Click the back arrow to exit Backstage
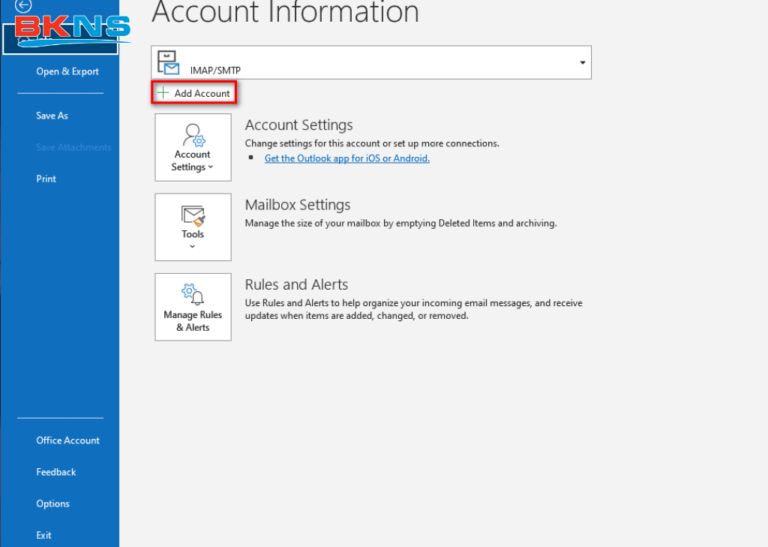 [x=24, y=6]
